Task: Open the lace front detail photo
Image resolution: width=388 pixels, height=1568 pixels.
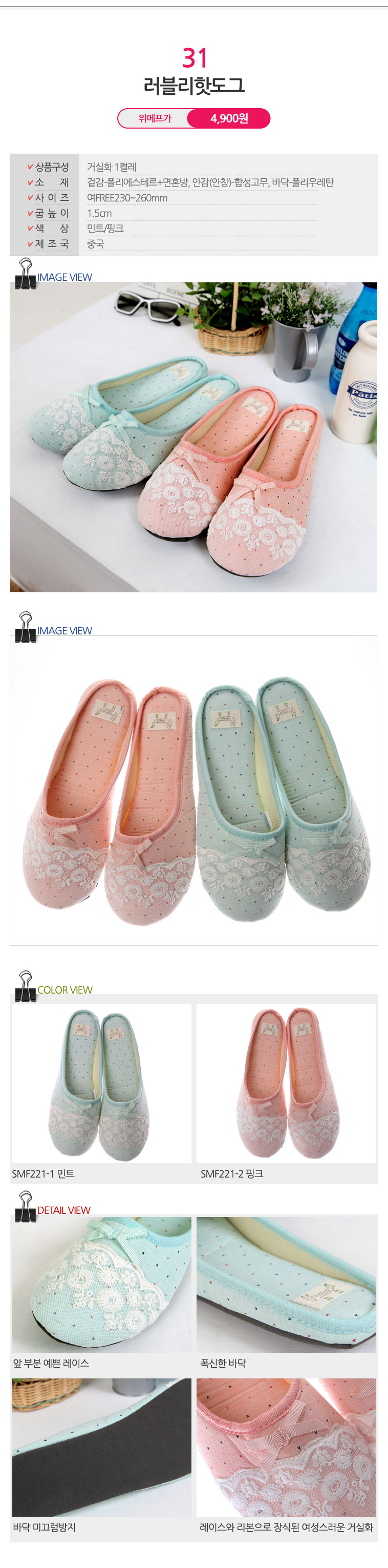Action: 101,1284
